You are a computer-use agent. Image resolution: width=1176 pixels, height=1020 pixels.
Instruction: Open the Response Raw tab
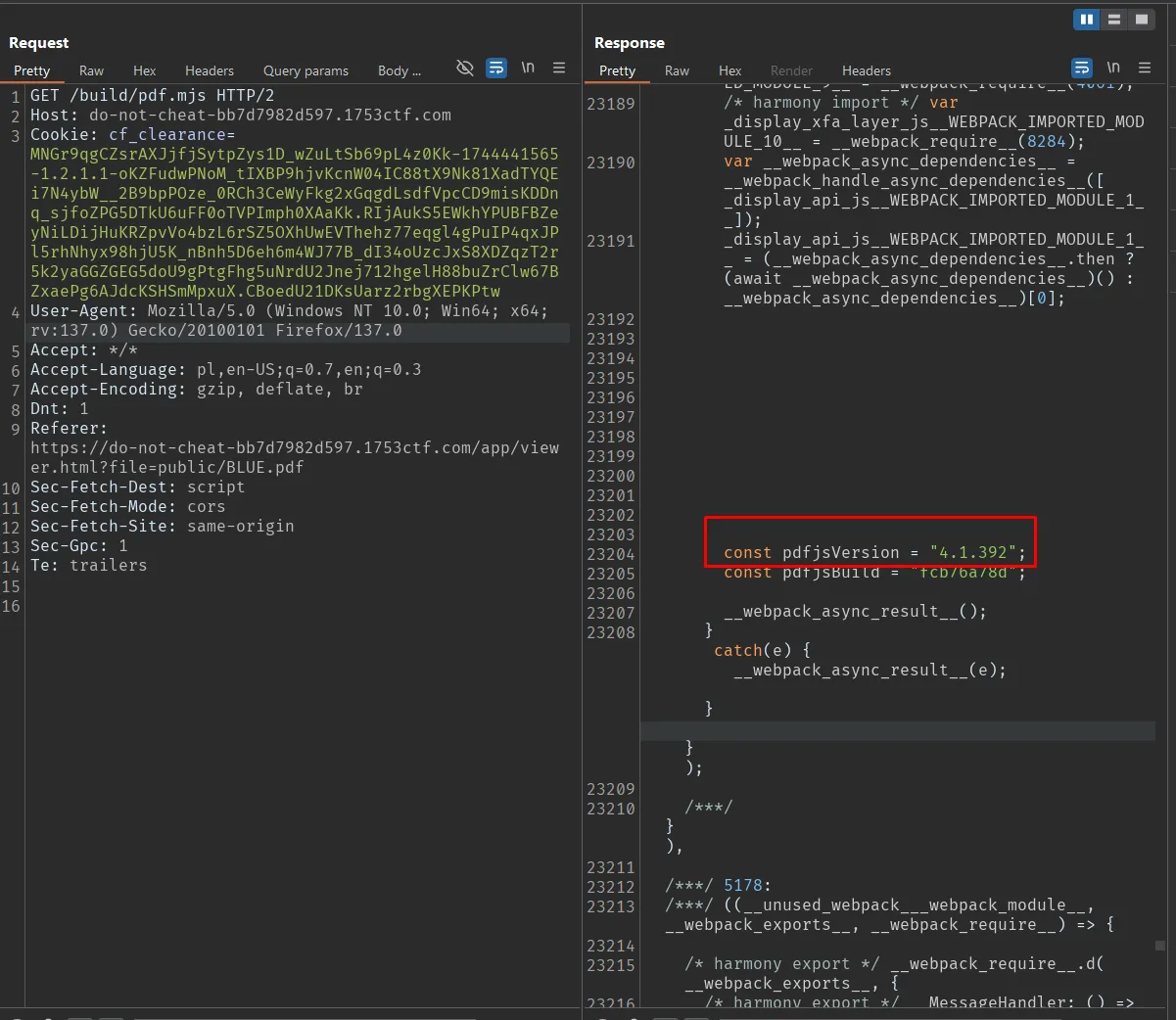pyautogui.click(x=677, y=70)
